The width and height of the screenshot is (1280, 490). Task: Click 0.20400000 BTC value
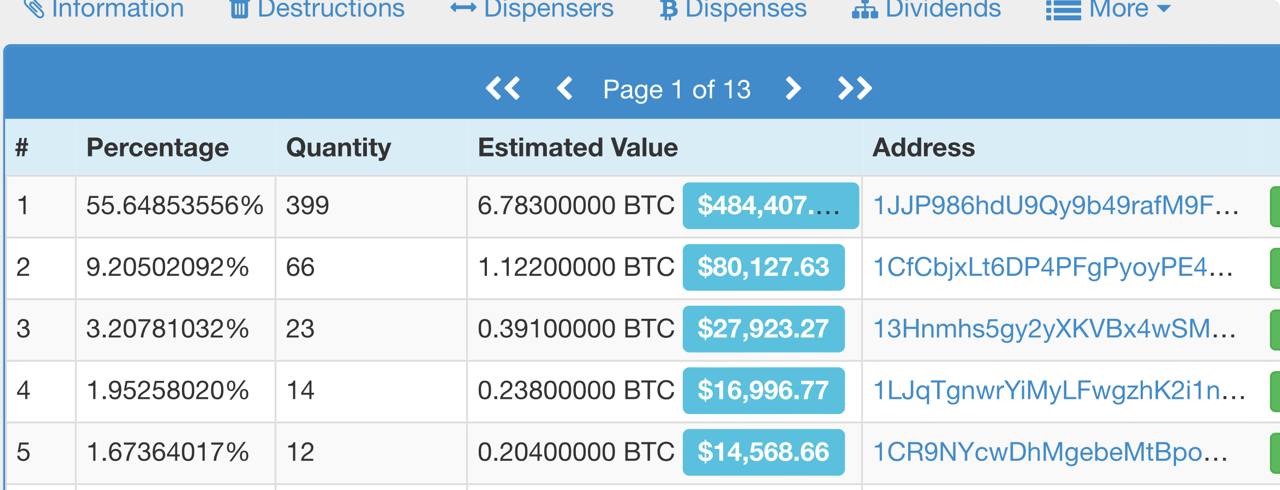tap(576, 452)
